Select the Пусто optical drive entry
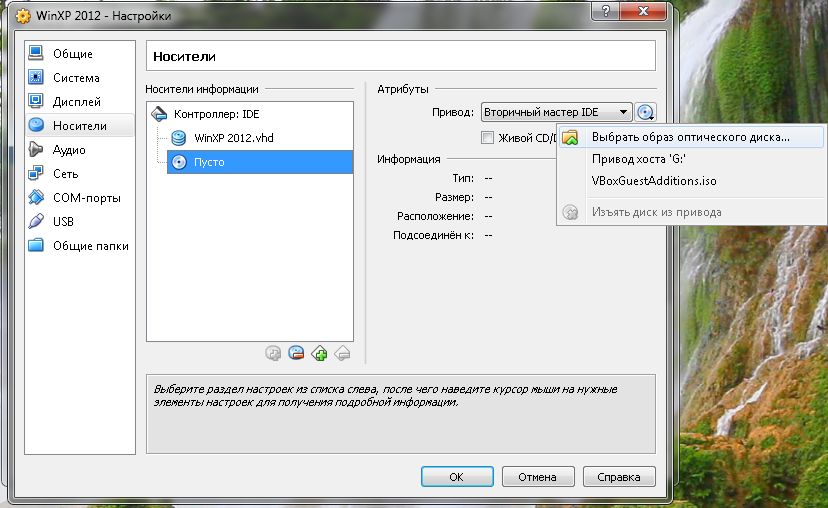Viewport: 828px width, 508px height. 209,162
